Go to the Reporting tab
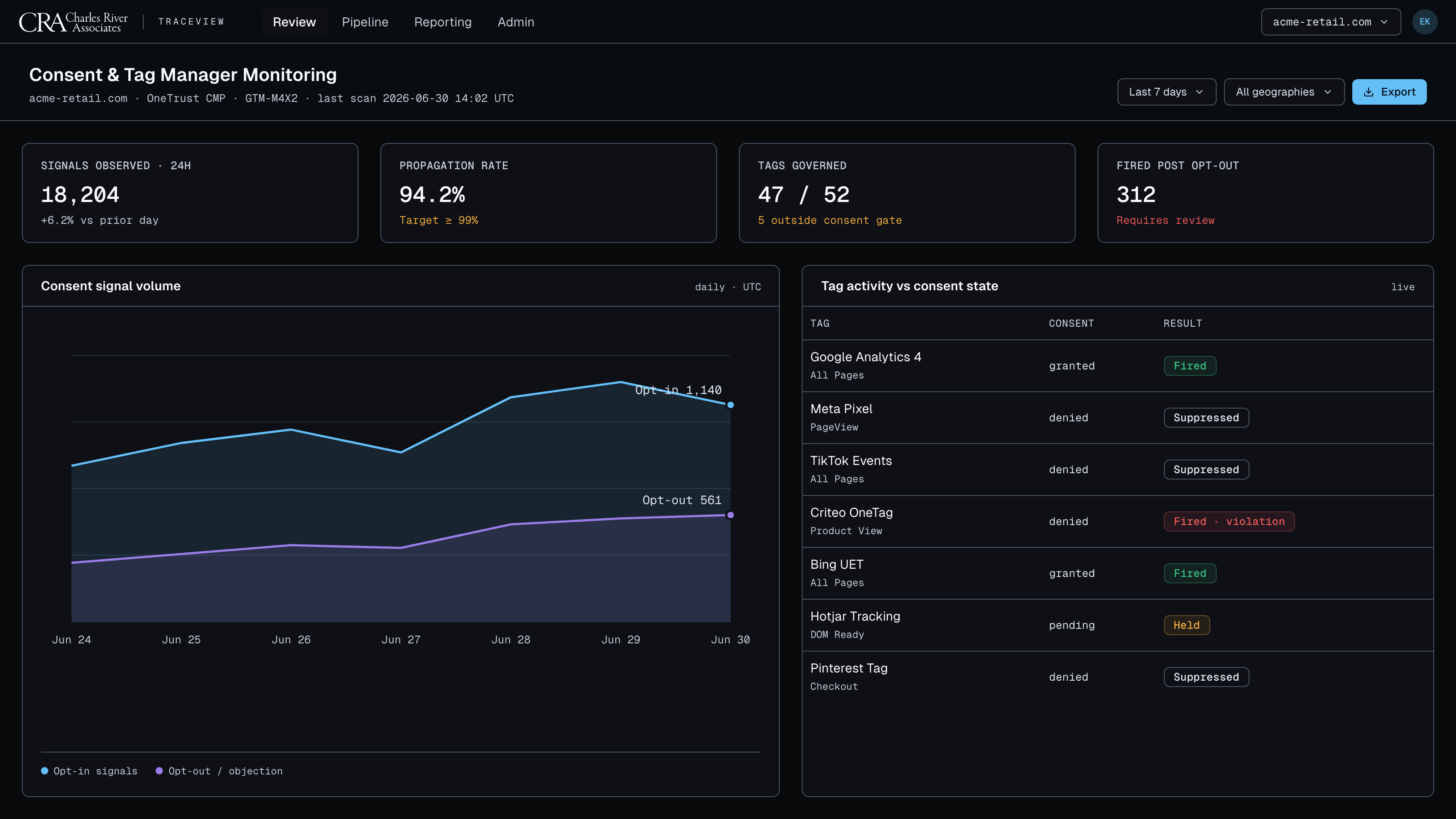The width and height of the screenshot is (1456, 819). point(443,22)
